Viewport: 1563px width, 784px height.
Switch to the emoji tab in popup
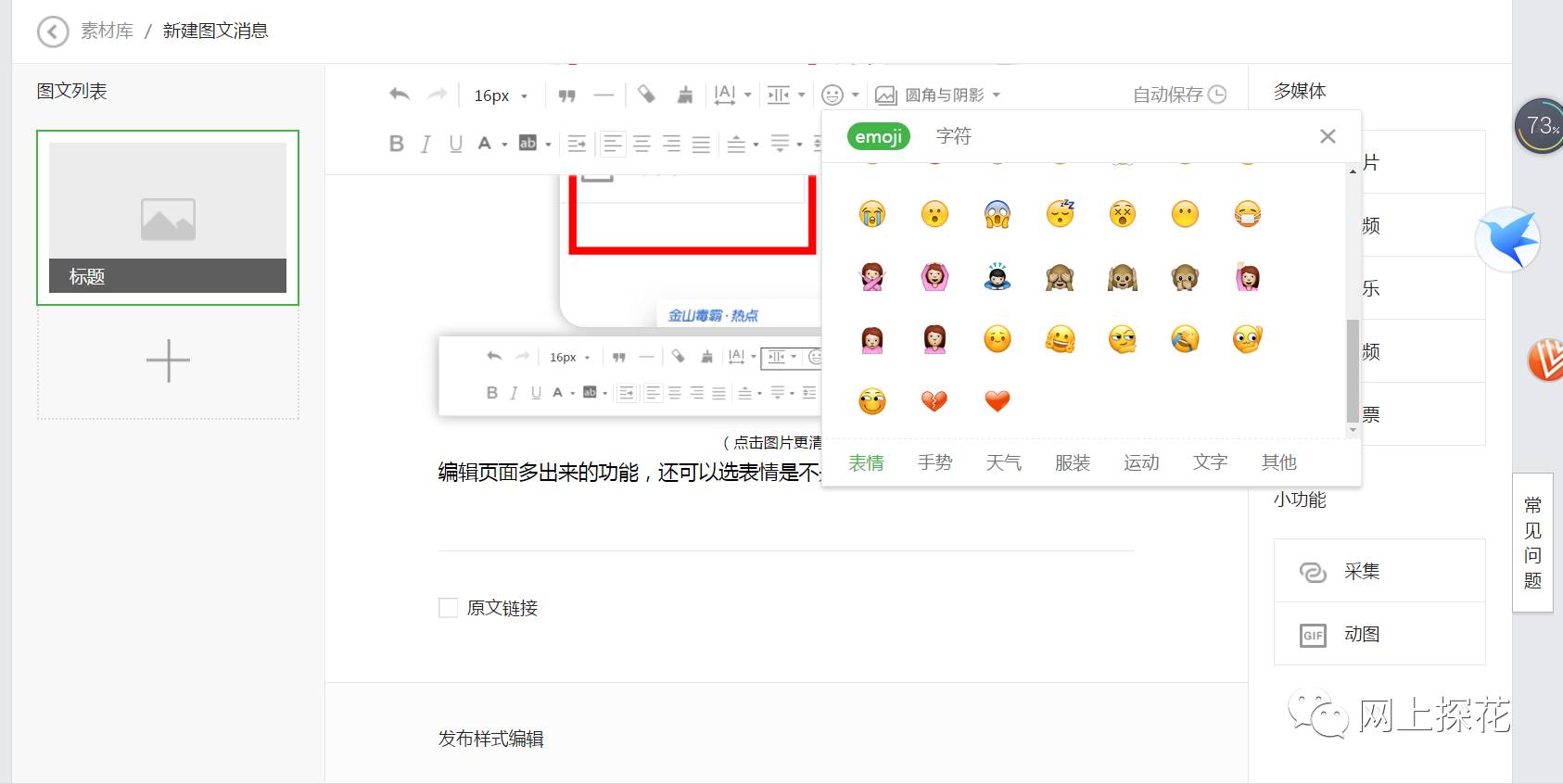pyautogui.click(x=878, y=136)
